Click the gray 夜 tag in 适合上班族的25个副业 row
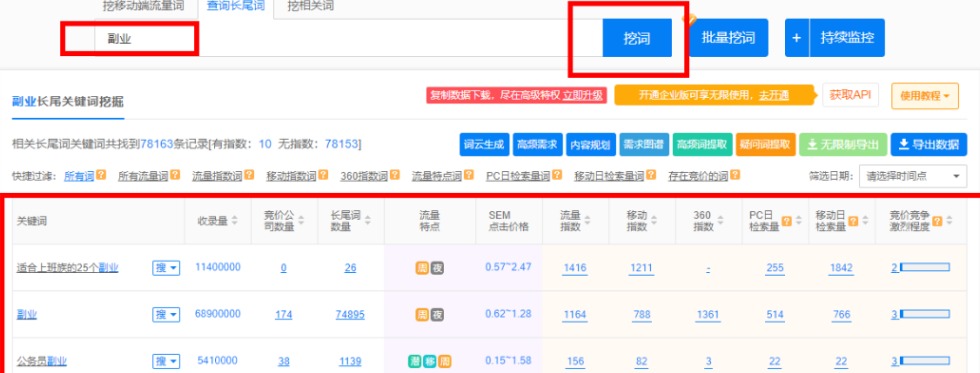The width and height of the screenshot is (980, 373). 438,268
